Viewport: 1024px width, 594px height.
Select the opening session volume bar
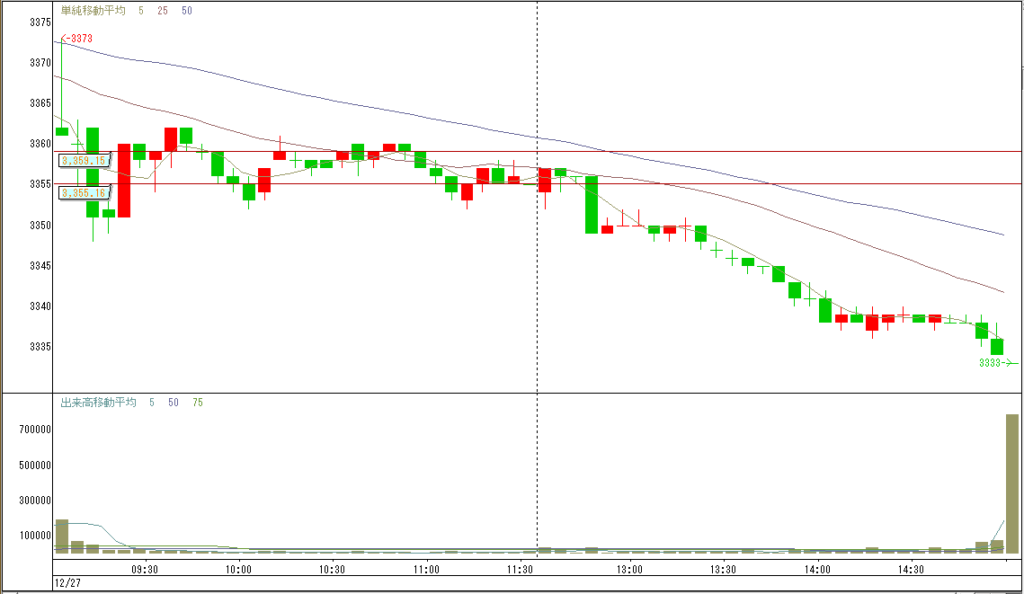click(62, 537)
